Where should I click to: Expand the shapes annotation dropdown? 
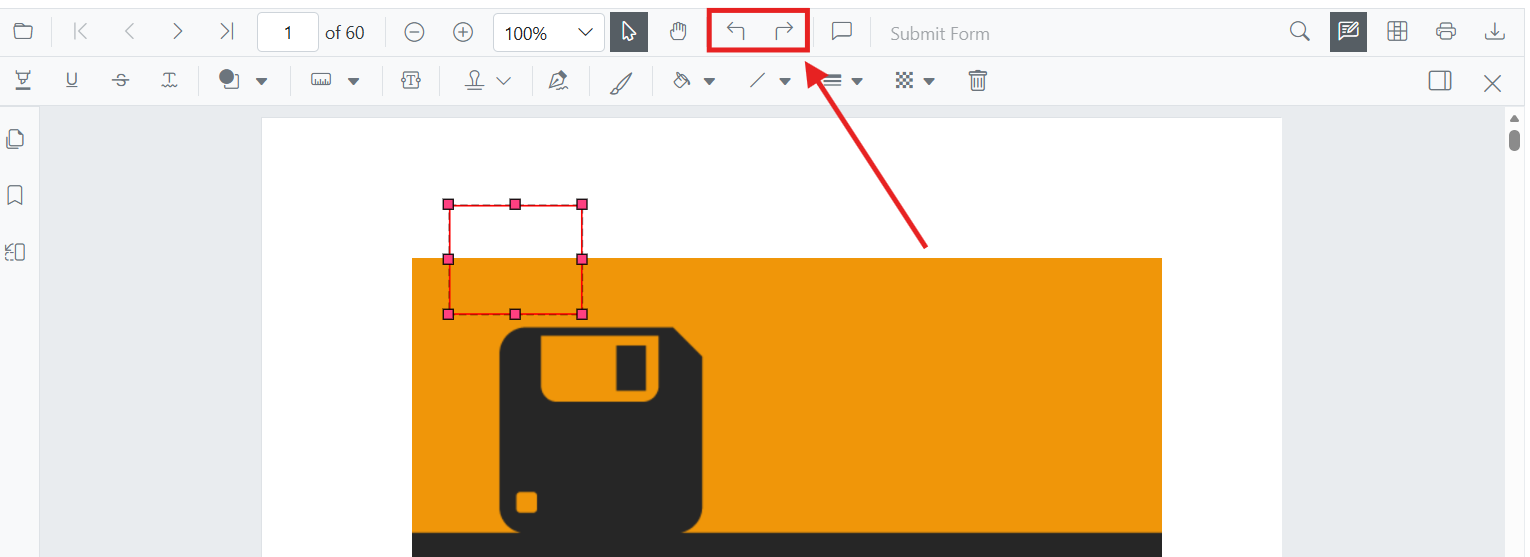(x=243, y=81)
